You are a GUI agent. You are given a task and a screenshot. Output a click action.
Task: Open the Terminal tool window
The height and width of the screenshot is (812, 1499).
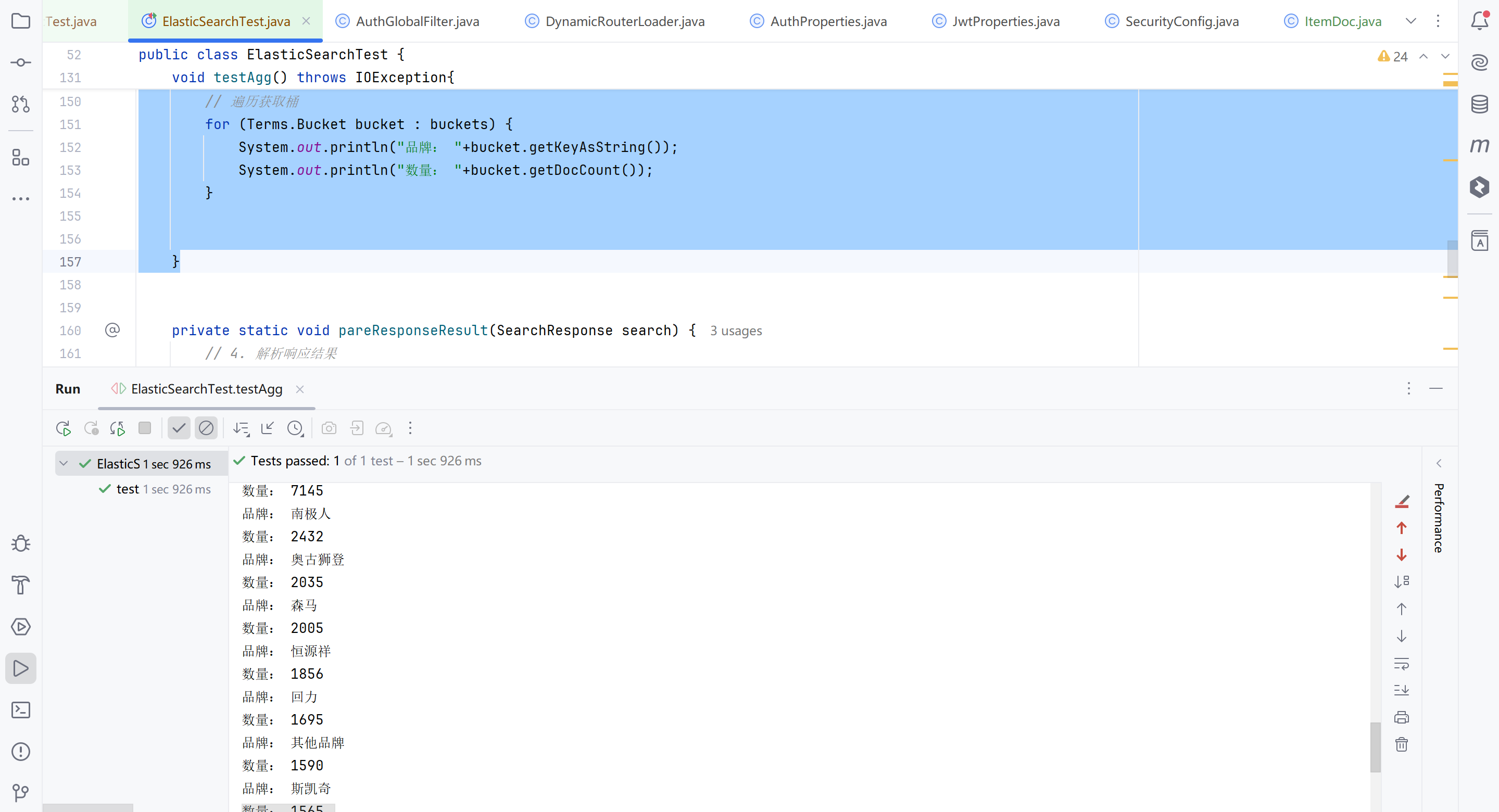21,710
